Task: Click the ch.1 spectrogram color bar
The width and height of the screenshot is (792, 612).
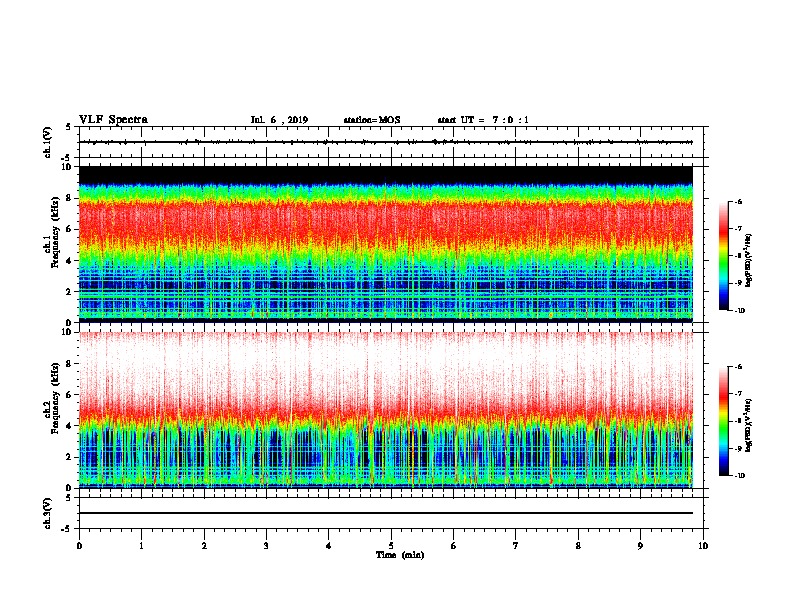Action: (x=724, y=256)
